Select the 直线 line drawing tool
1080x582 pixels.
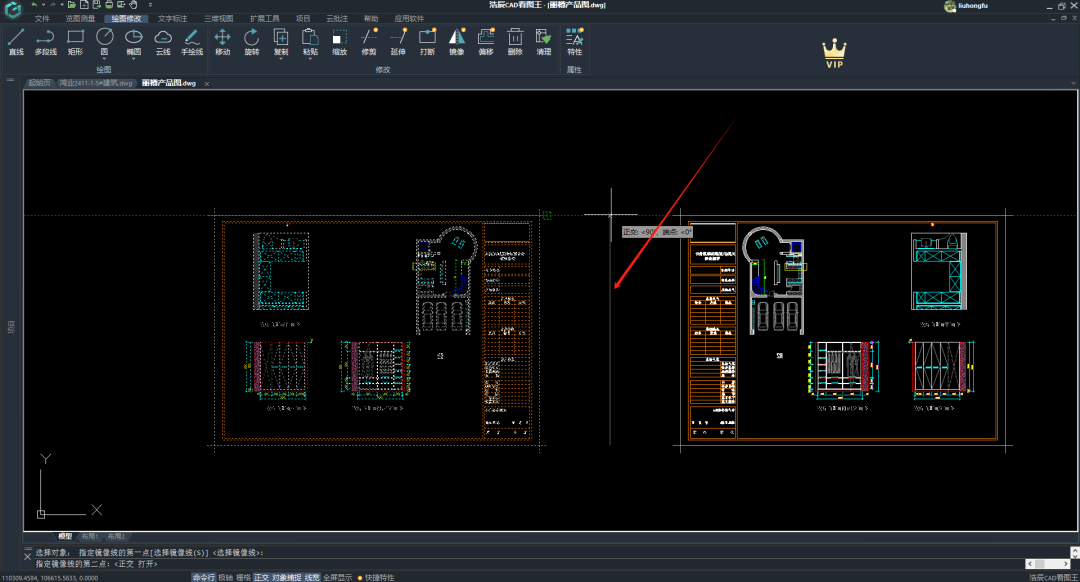16,41
